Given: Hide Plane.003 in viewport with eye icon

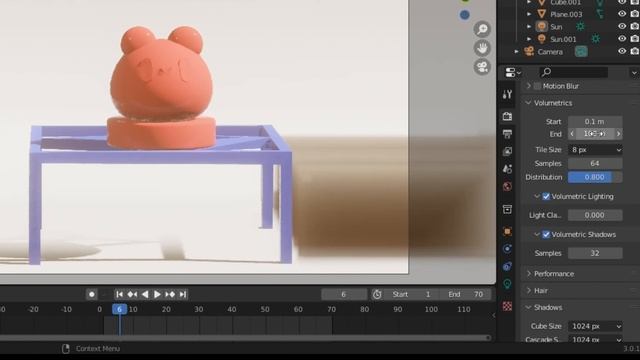Looking at the screenshot, I should (x=622, y=14).
